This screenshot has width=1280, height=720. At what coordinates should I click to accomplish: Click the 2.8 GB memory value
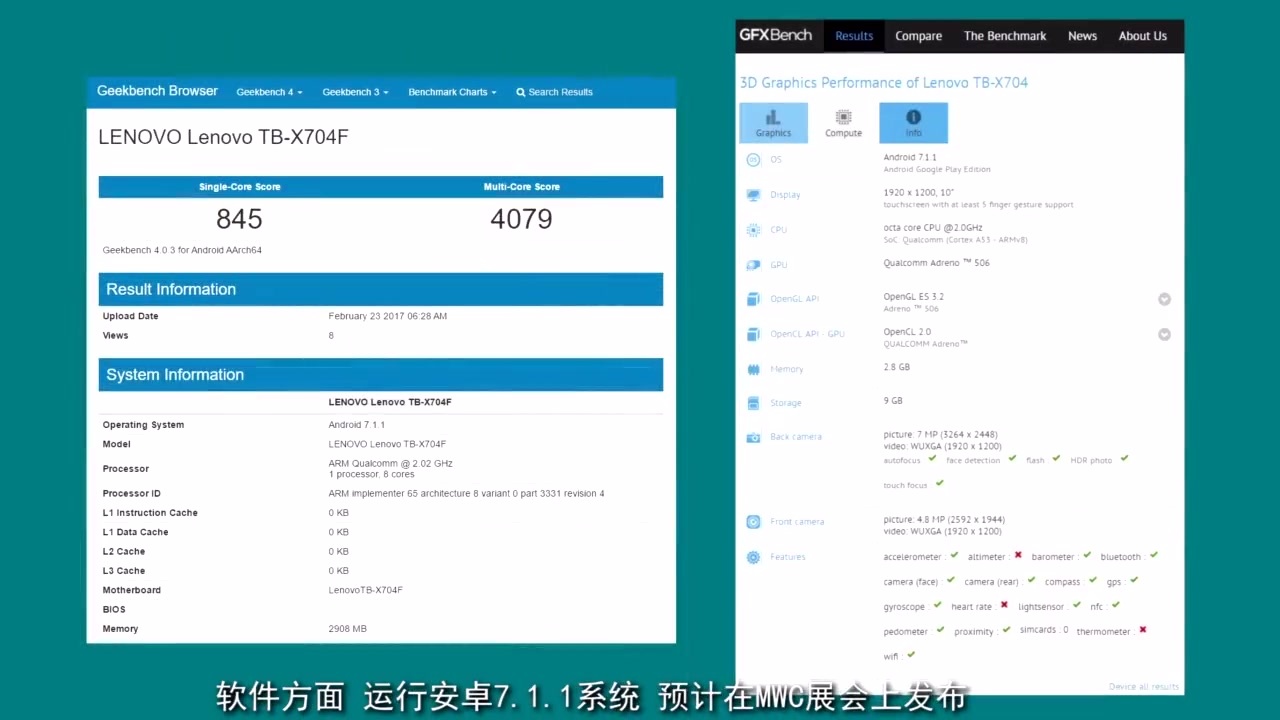pyautogui.click(x=896, y=367)
